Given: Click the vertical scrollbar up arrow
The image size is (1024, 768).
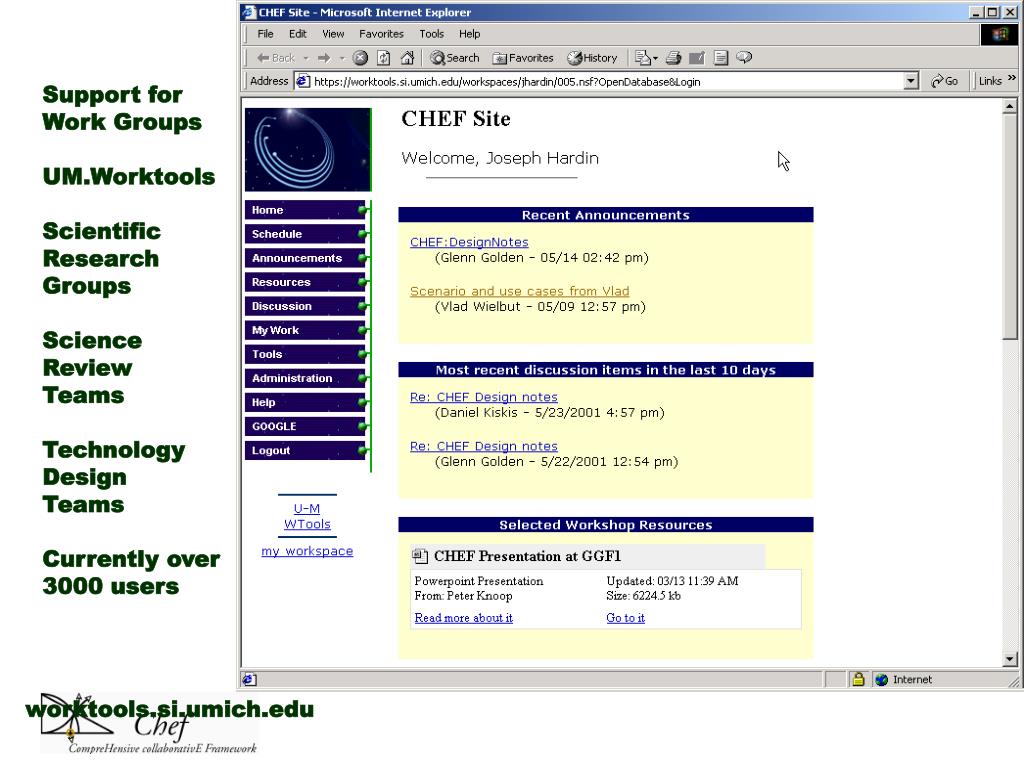Looking at the screenshot, I should coord(1010,106).
